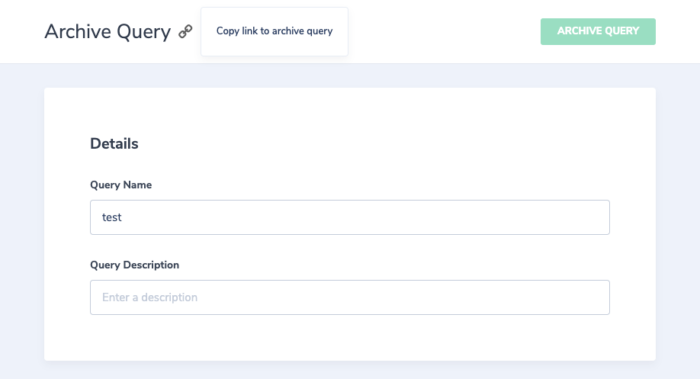Image resolution: width=700 pixels, height=379 pixels.
Task: Click the empty description field under Query Description
Action: 350,297
